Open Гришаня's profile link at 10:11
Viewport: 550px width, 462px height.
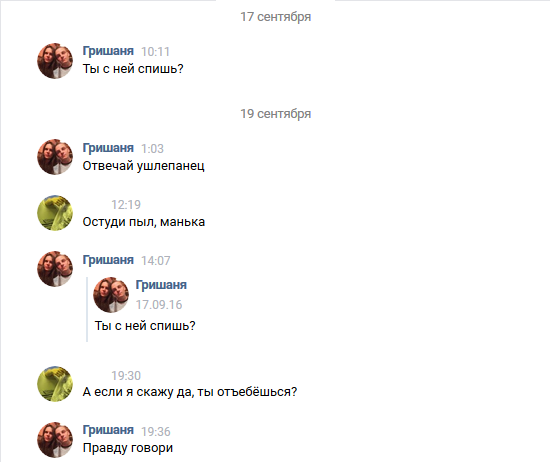coord(108,51)
